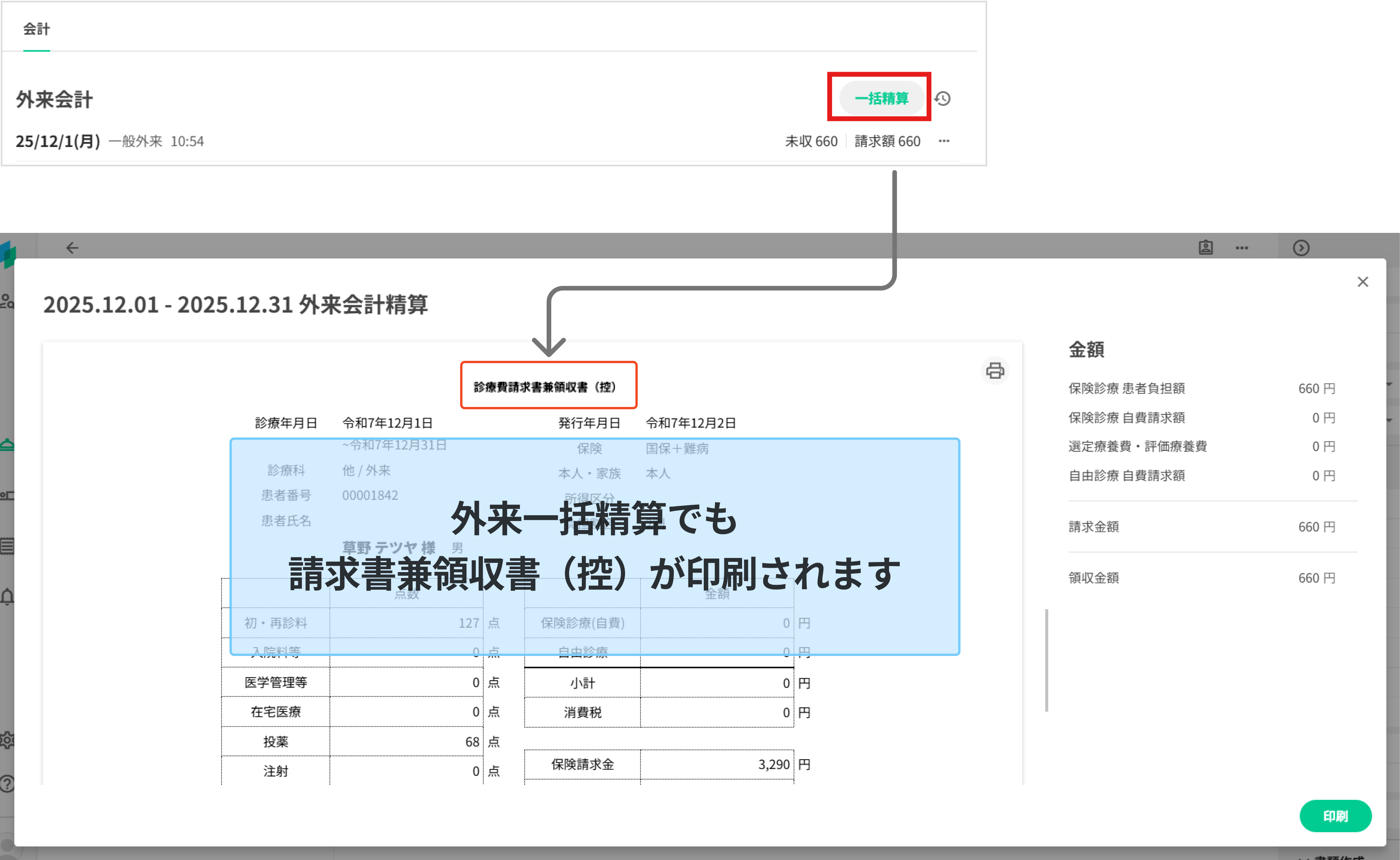Click the 25/12/1(月) visit row

click(58, 141)
